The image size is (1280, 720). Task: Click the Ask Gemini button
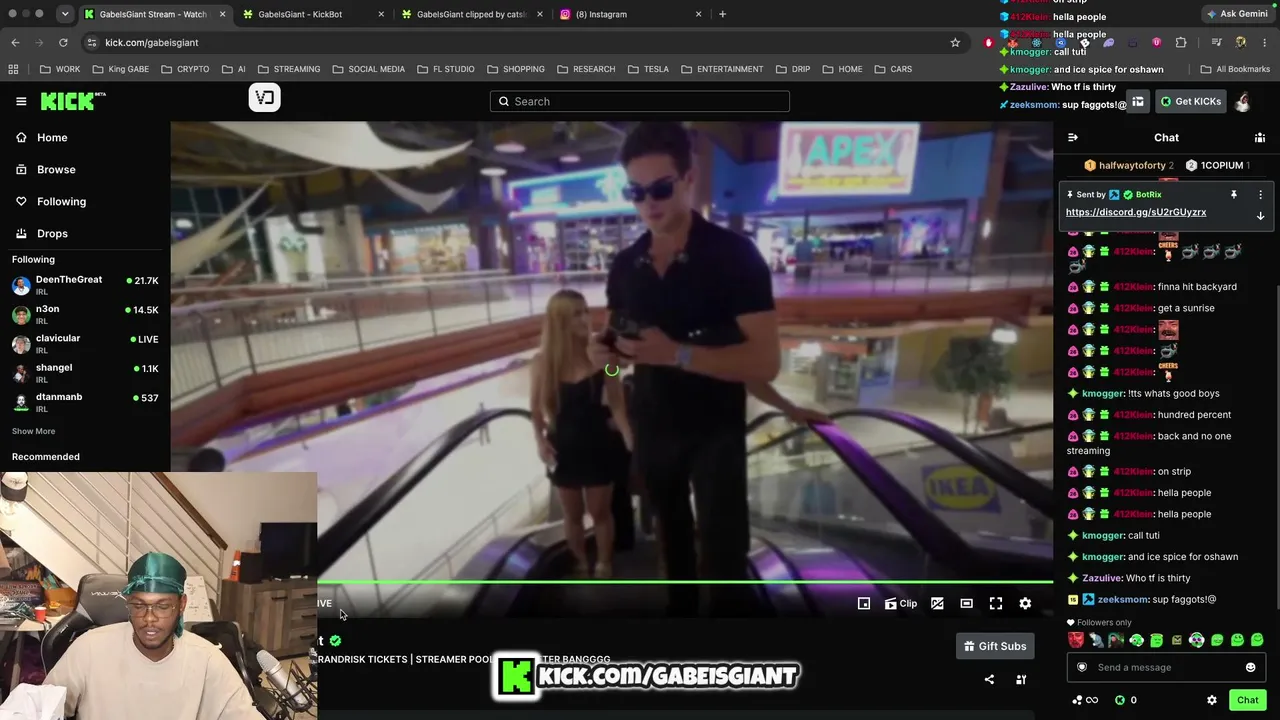(1238, 14)
